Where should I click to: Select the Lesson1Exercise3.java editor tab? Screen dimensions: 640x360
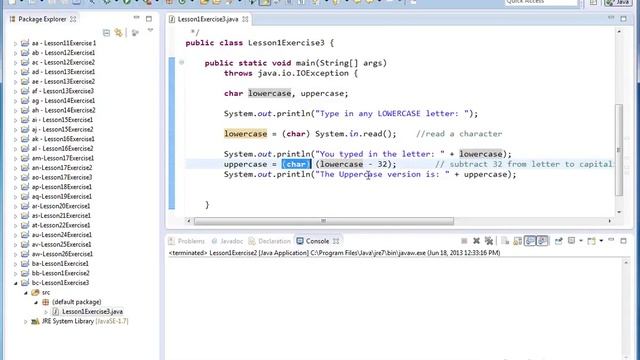point(208,19)
